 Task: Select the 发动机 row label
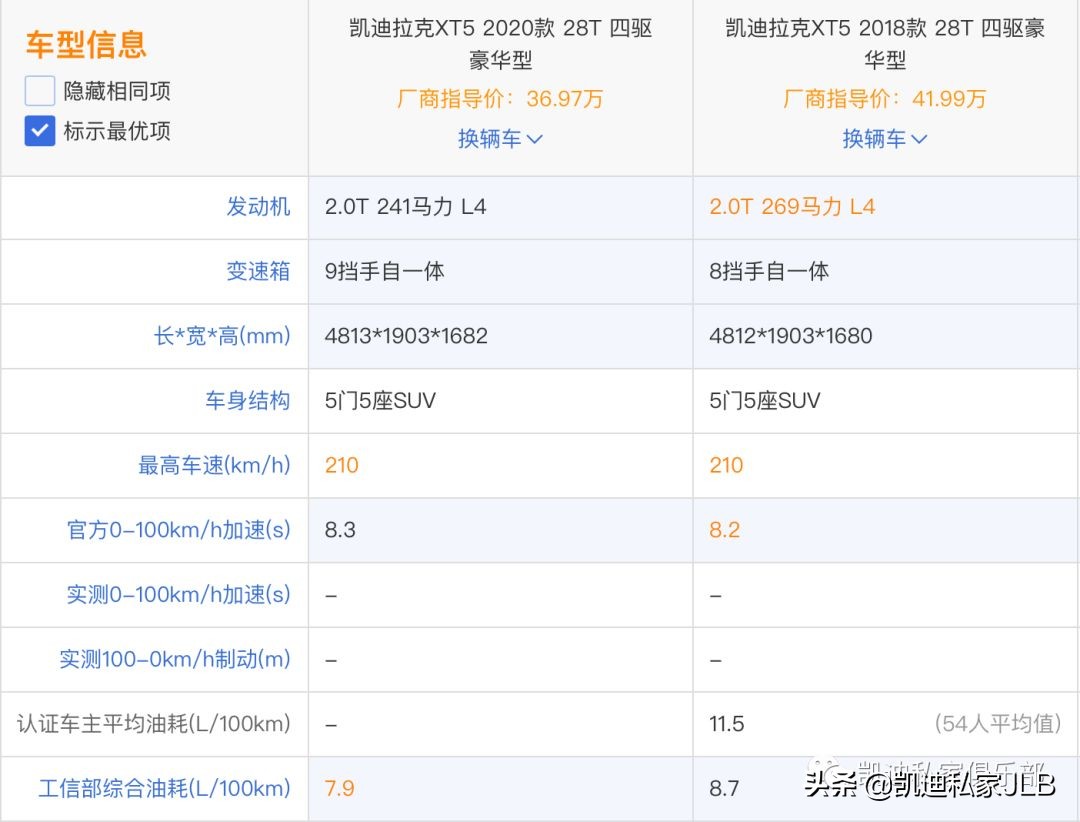point(258,207)
